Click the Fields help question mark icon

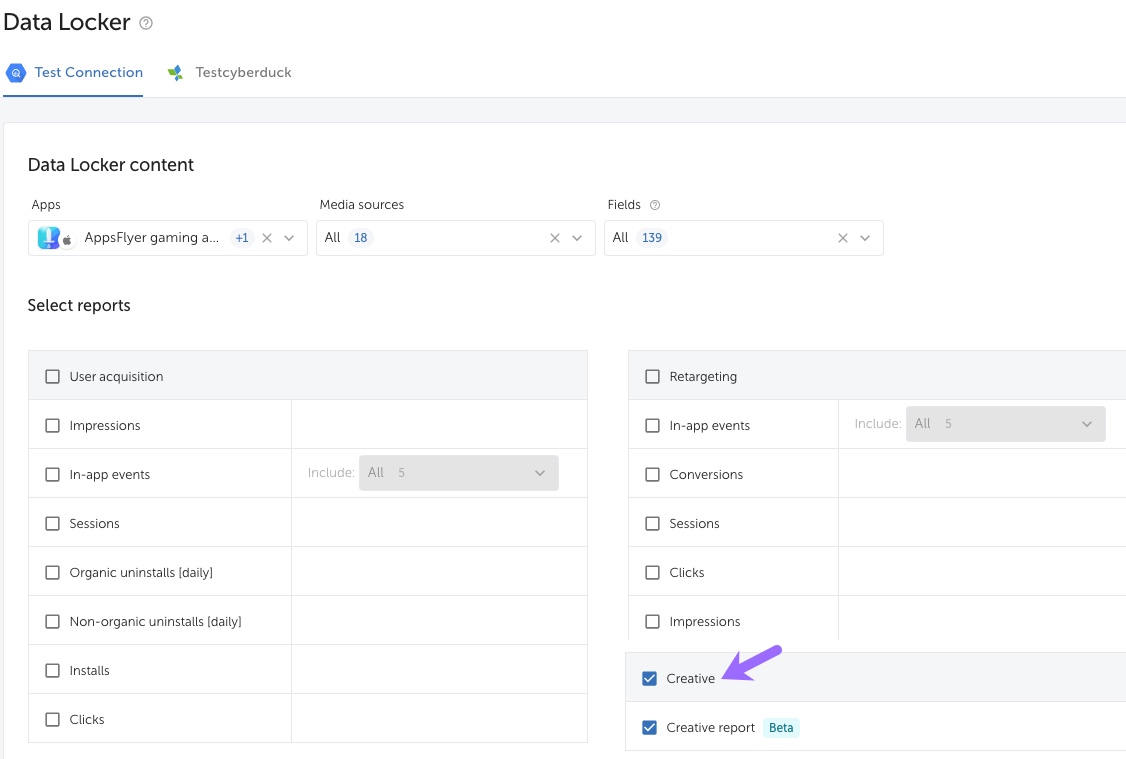click(x=655, y=205)
